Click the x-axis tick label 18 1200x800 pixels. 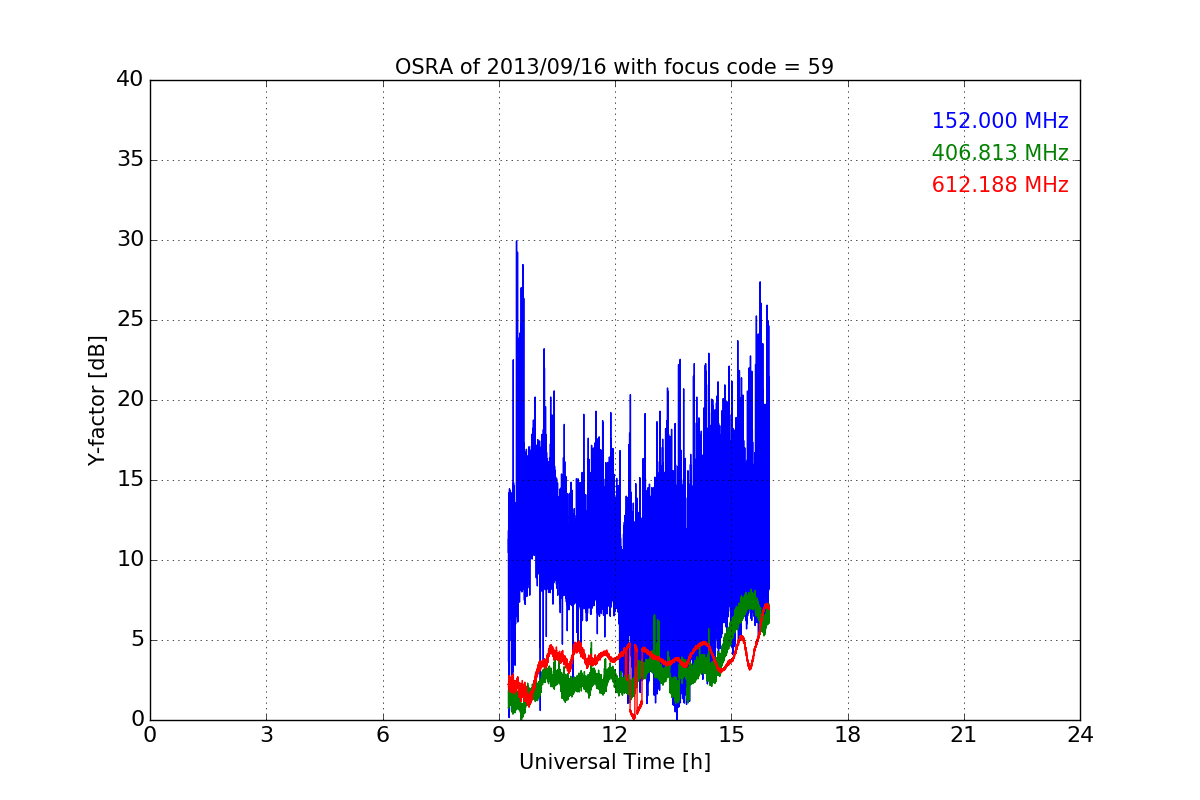point(848,735)
